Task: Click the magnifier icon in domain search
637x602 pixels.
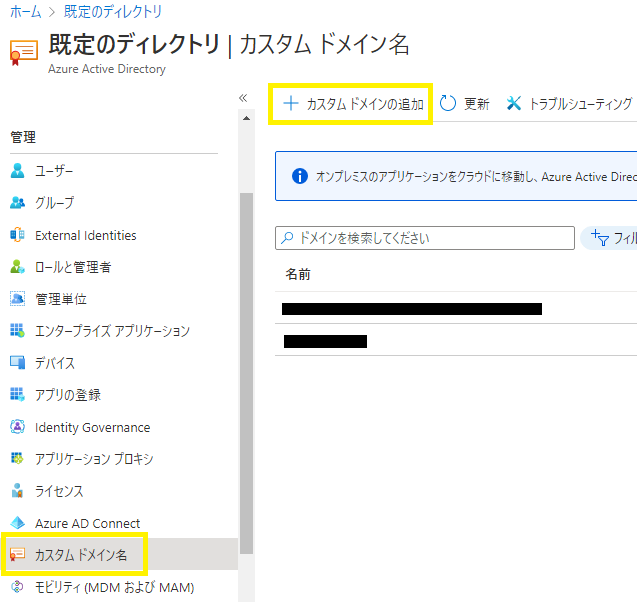Action: click(x=287, y=237)
